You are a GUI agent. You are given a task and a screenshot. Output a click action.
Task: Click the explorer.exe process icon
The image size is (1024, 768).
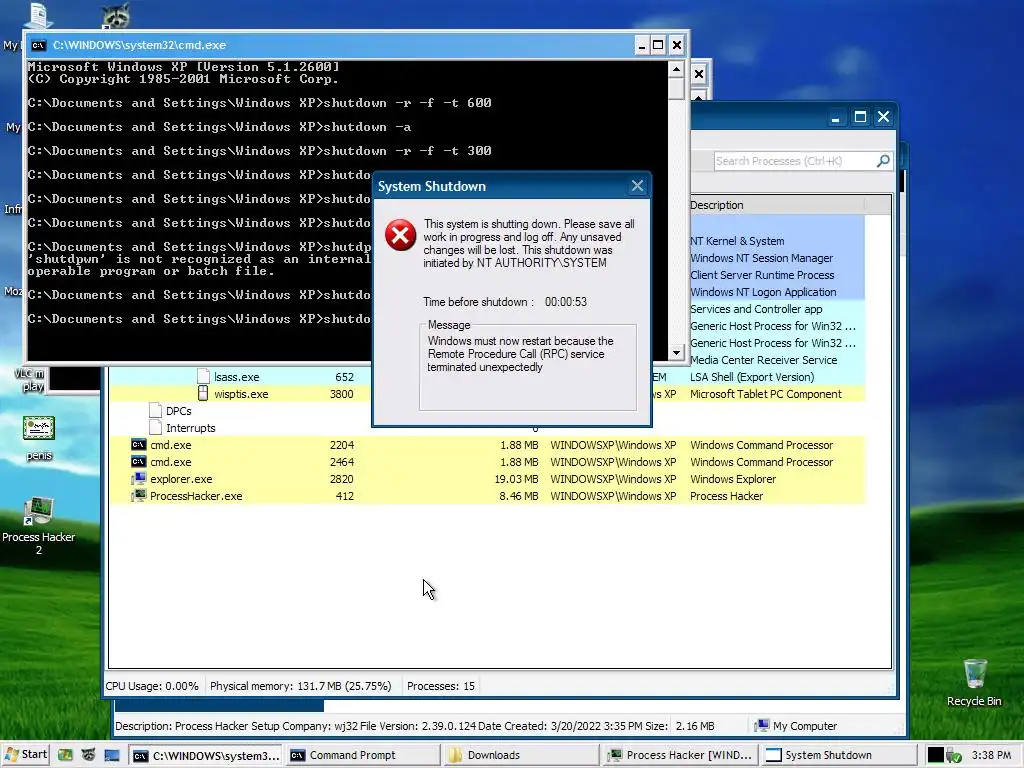[138, 479]
